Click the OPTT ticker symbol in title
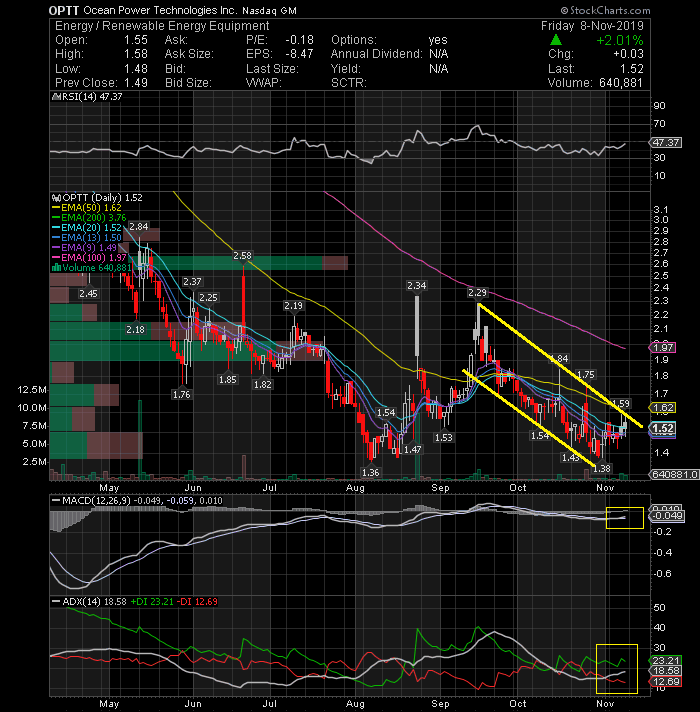Viewport: 700px width, 712px height. point(64,10)
